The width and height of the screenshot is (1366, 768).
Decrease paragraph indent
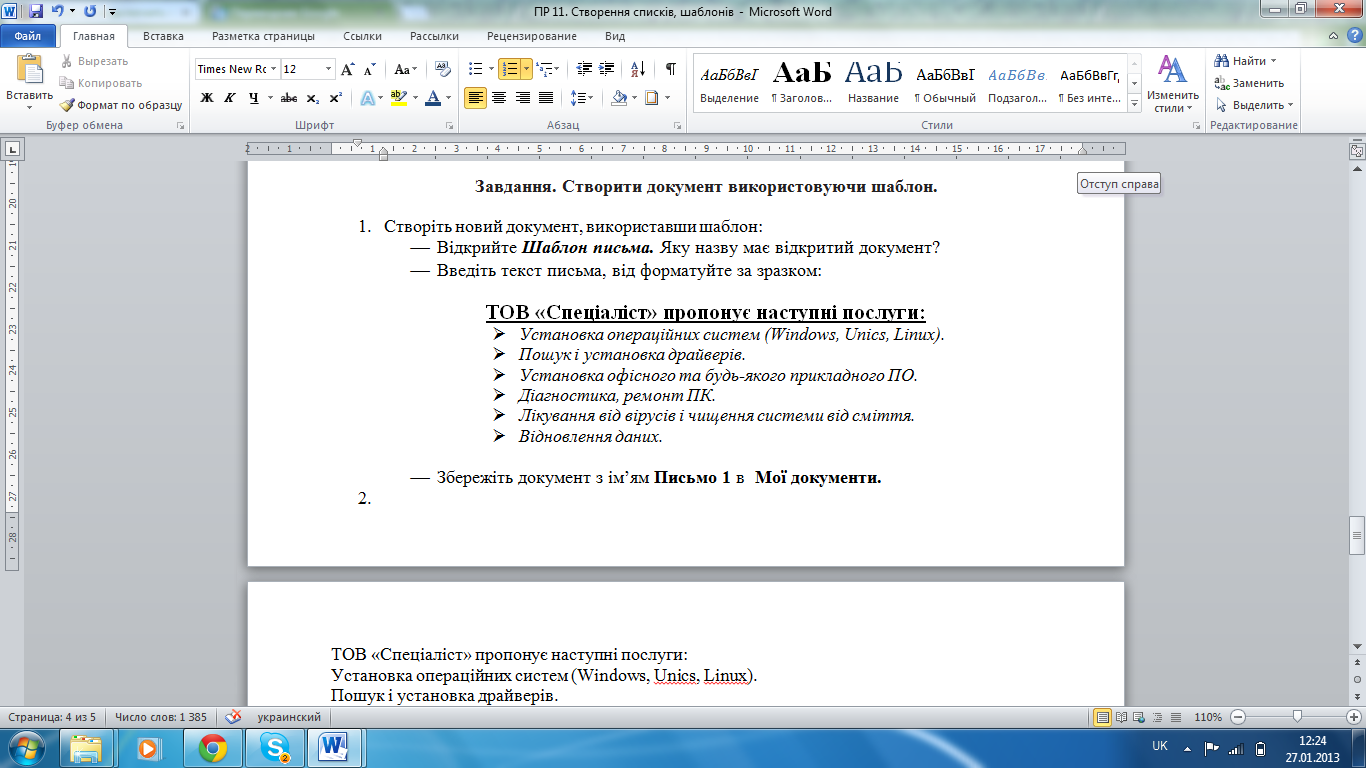(585, 69)
